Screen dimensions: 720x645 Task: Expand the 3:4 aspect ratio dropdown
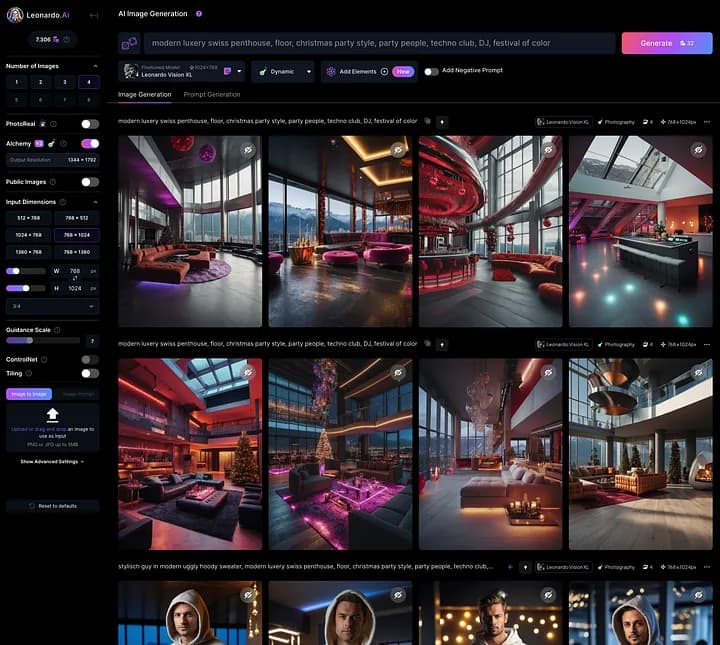52,306
